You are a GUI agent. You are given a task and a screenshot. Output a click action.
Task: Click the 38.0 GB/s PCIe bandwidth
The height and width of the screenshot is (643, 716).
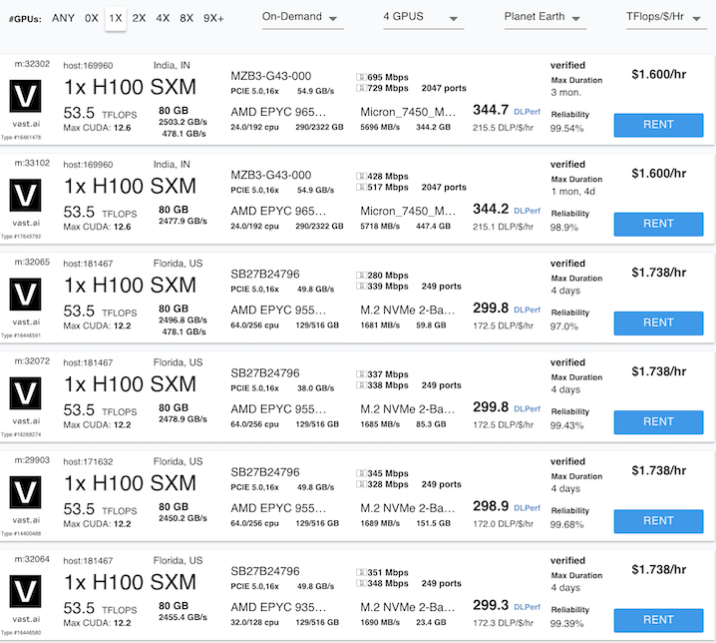click(316, 388)
